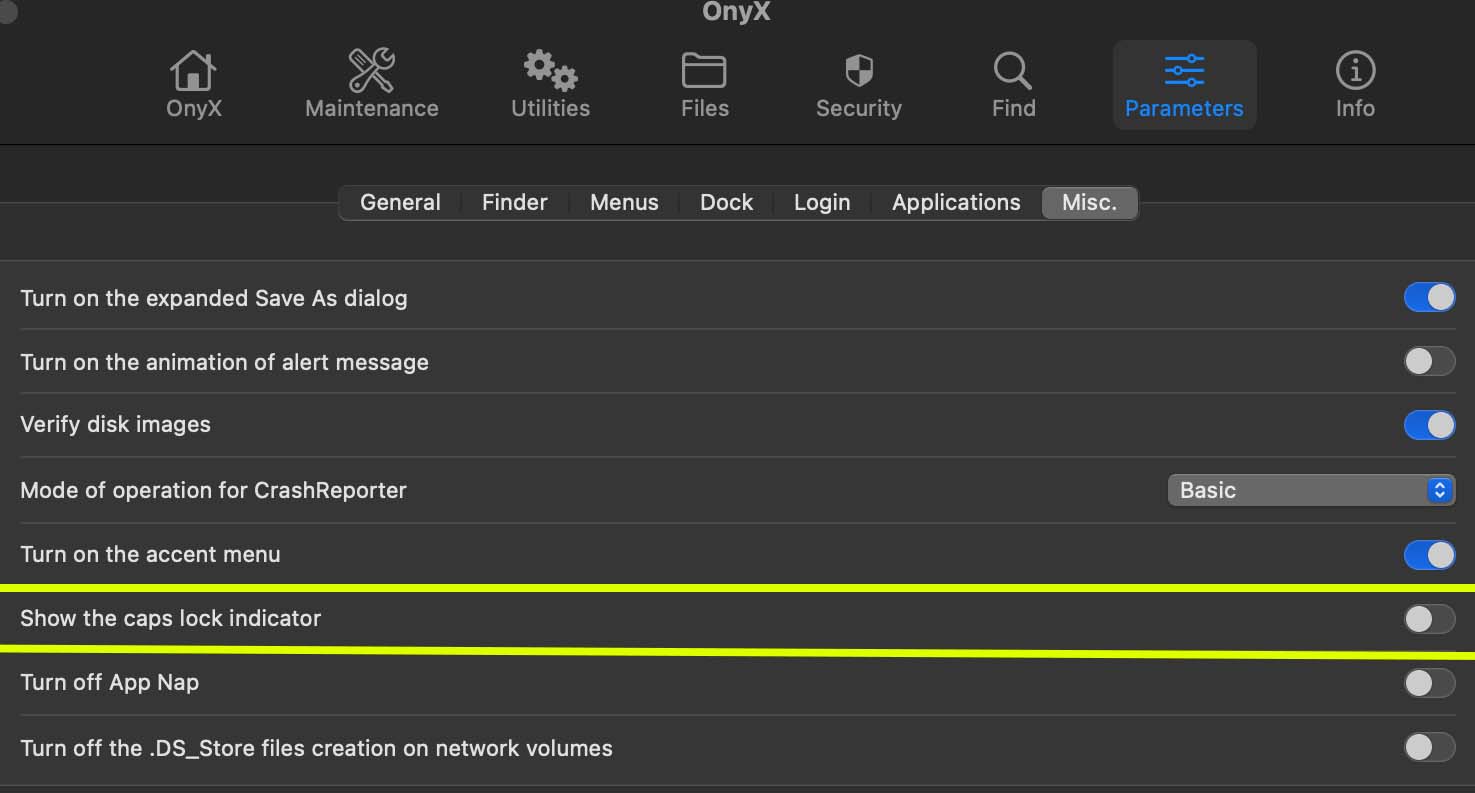The height and width of the screenshot is (793, 1475).
Task: Go to the Utilities gears icon
Action: coord(550,72)
